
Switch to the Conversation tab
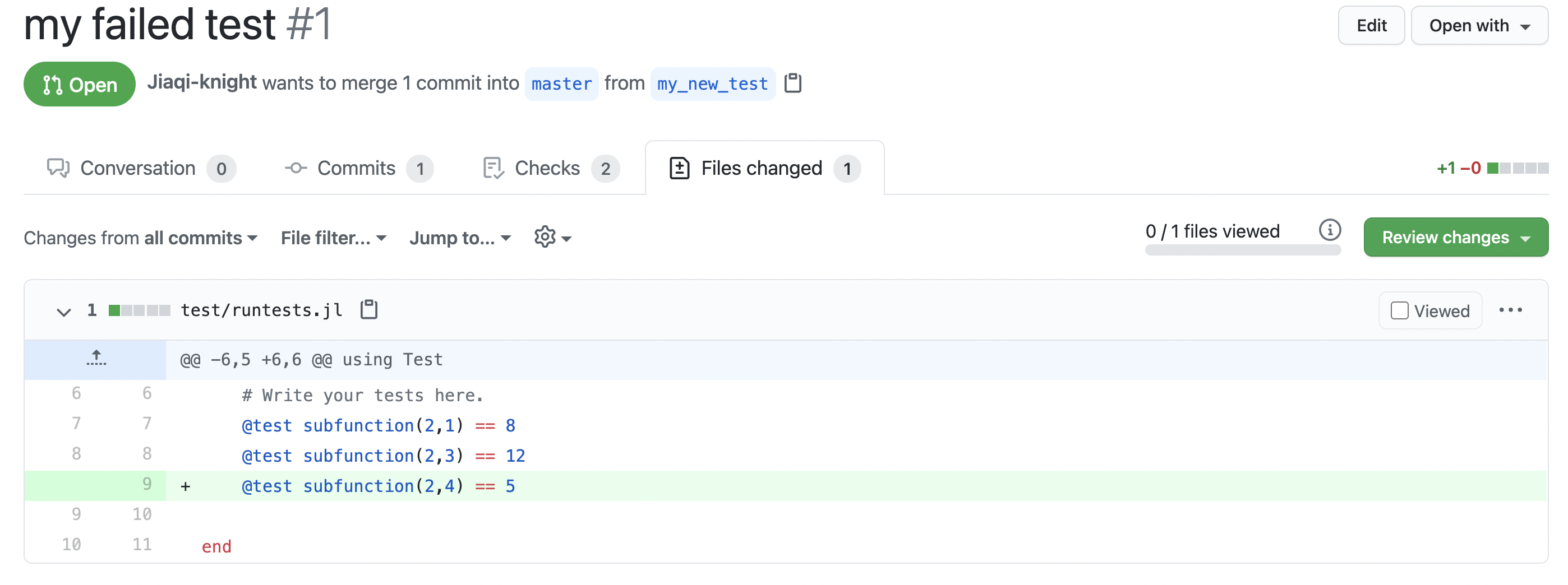(x=141, y=169)
